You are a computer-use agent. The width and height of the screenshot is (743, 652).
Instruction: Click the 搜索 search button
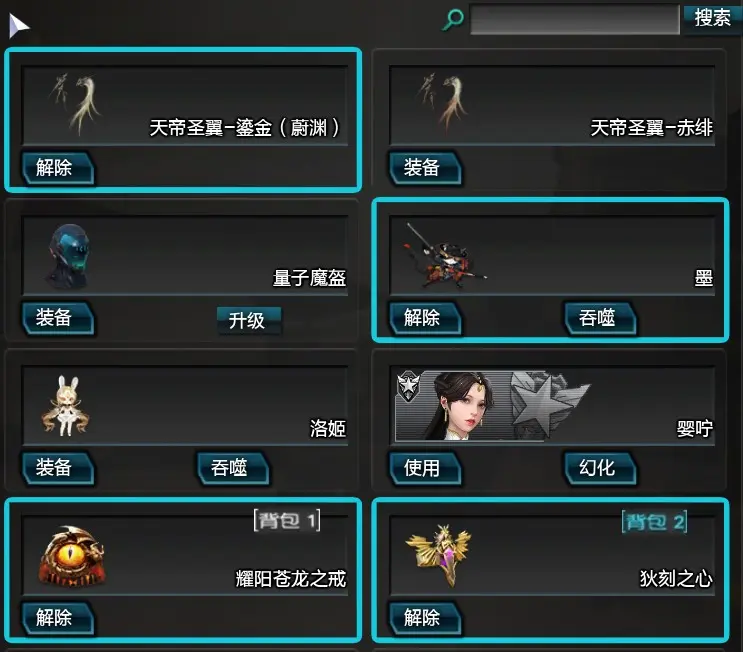pyautogui.click(x=712, y=18)
